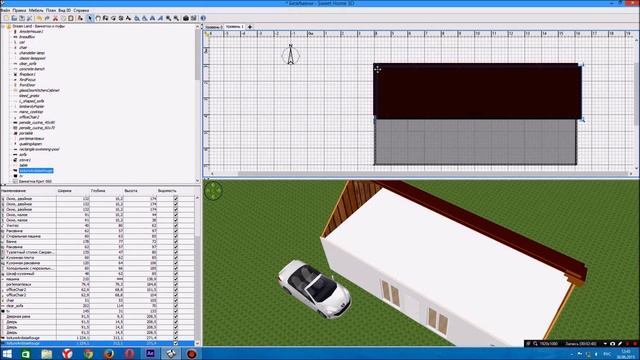The image size is (640, 360).
Task: Choose the Create dimensions tool
Action: (x=121, y=18)
